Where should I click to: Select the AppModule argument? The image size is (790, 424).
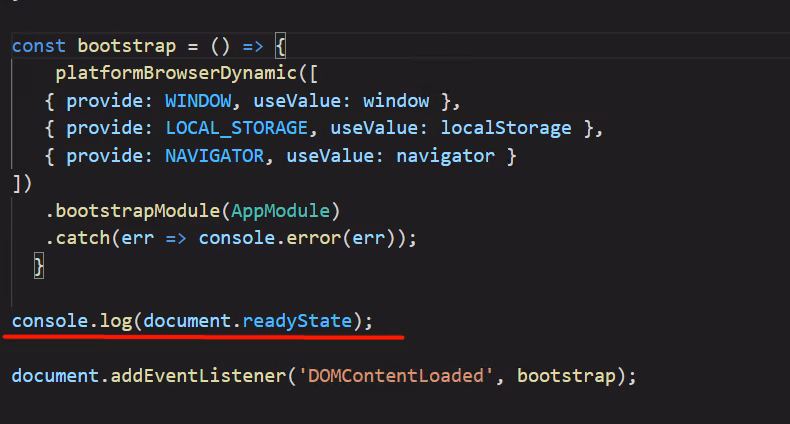[x=280, y=211]
